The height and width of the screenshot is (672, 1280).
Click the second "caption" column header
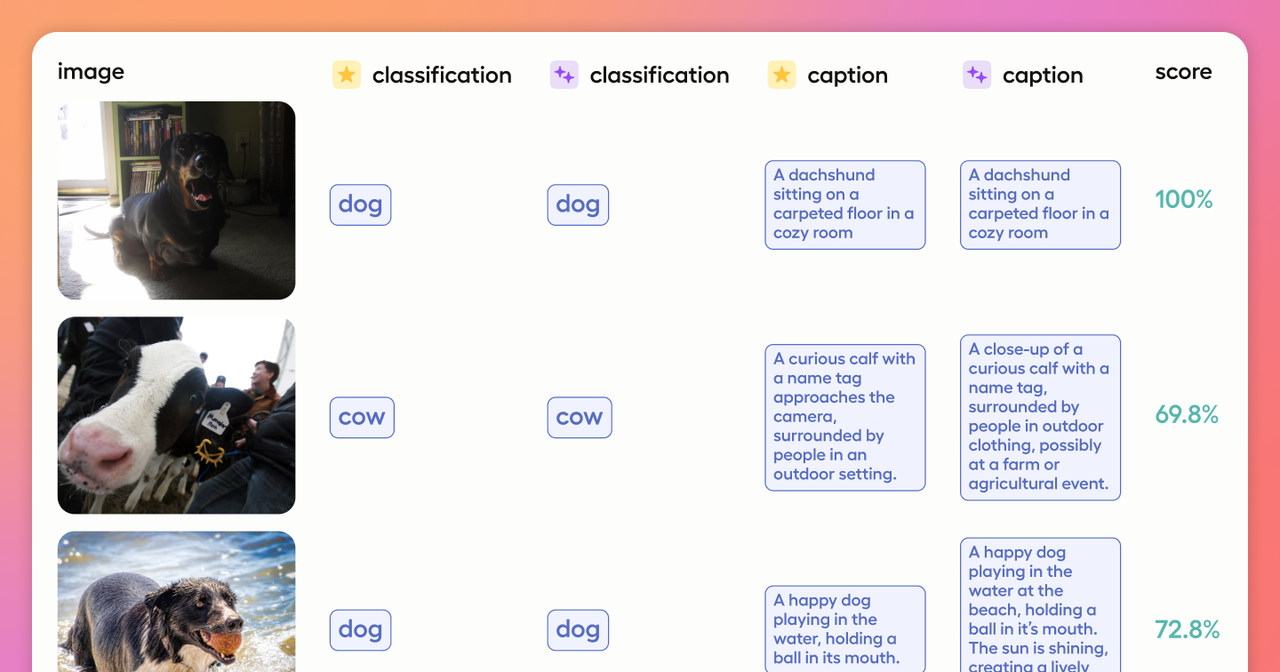point(1043,75)
